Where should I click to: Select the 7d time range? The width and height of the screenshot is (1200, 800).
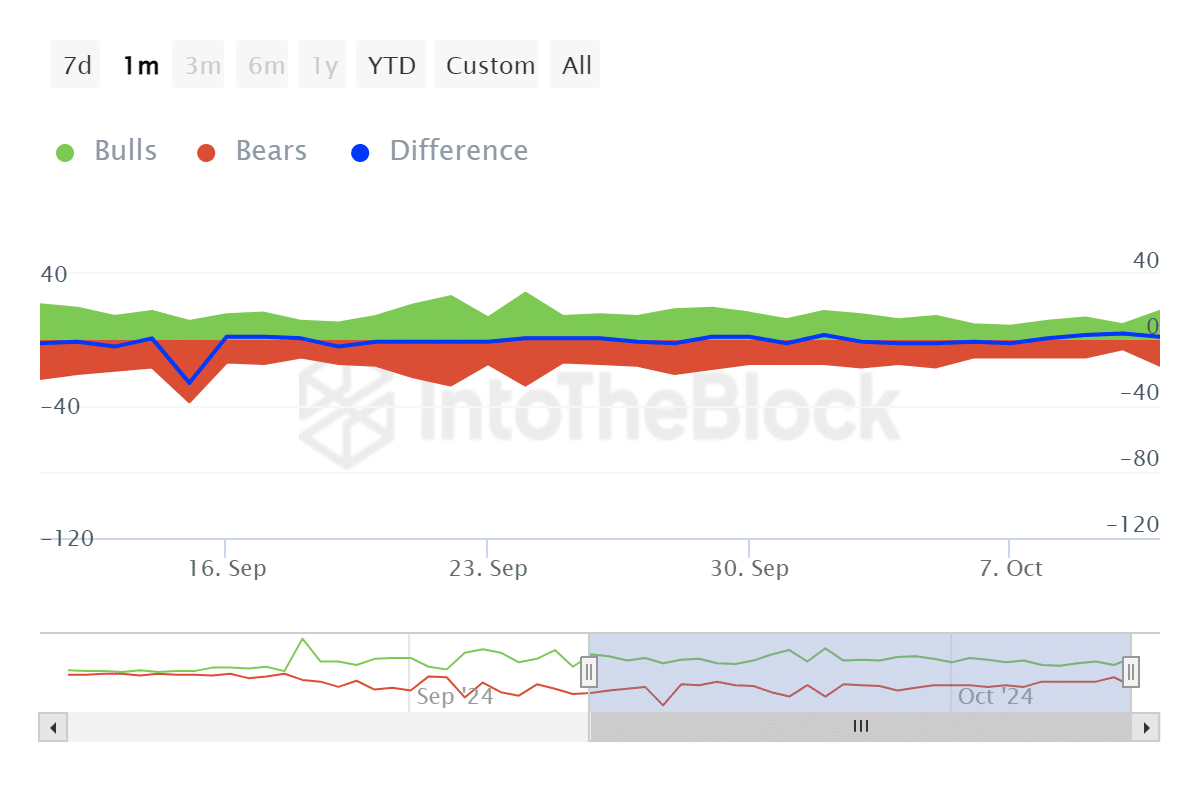point(76,66)
